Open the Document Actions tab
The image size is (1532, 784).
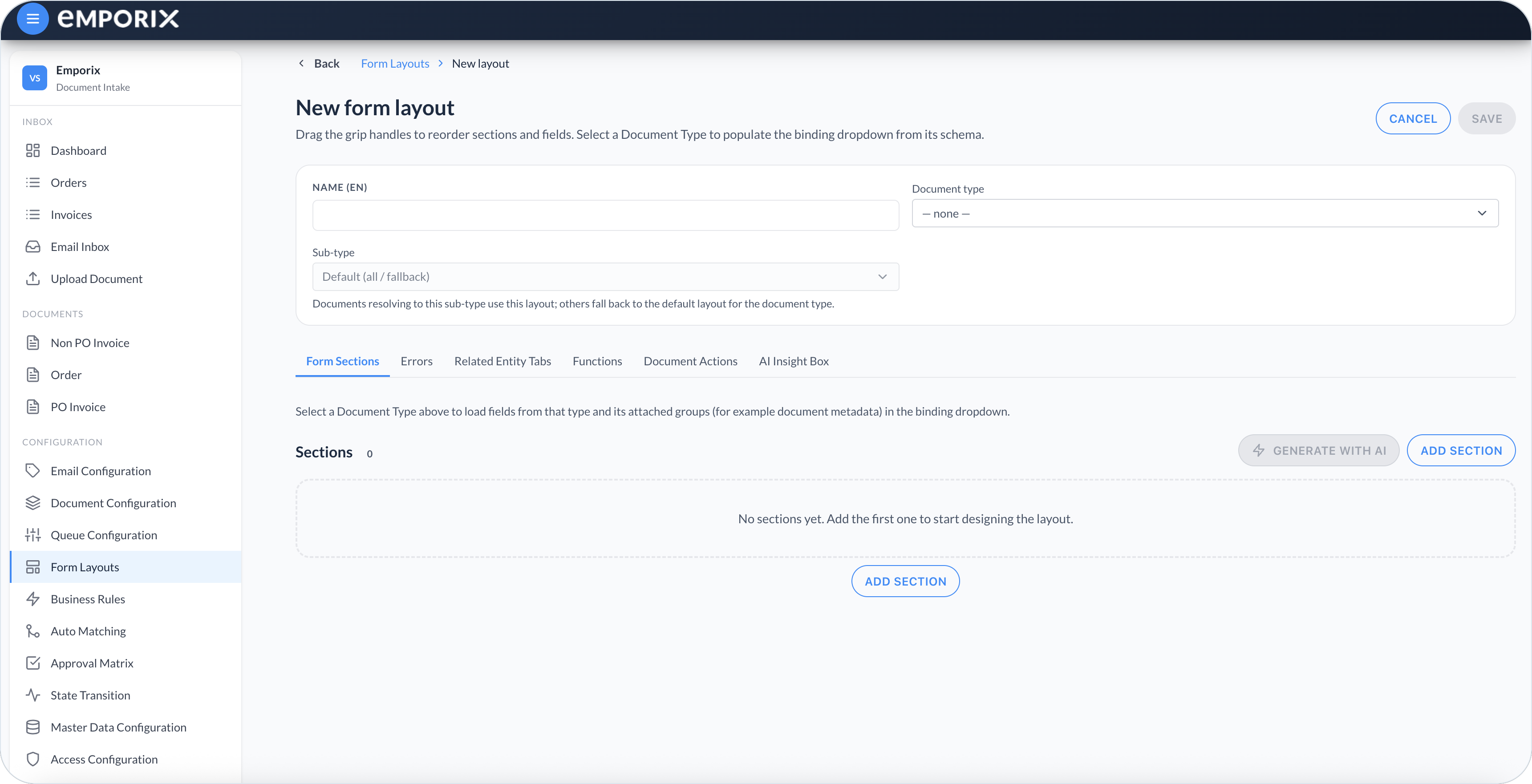pos(690,361)
